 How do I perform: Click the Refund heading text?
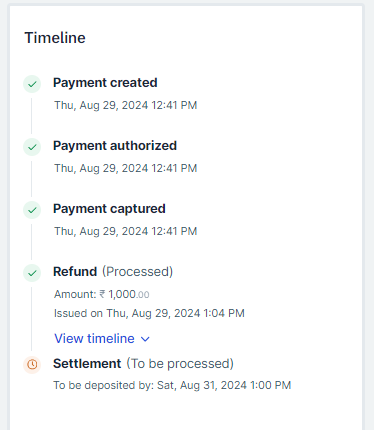pyautogui.click(x=75, y=272)
